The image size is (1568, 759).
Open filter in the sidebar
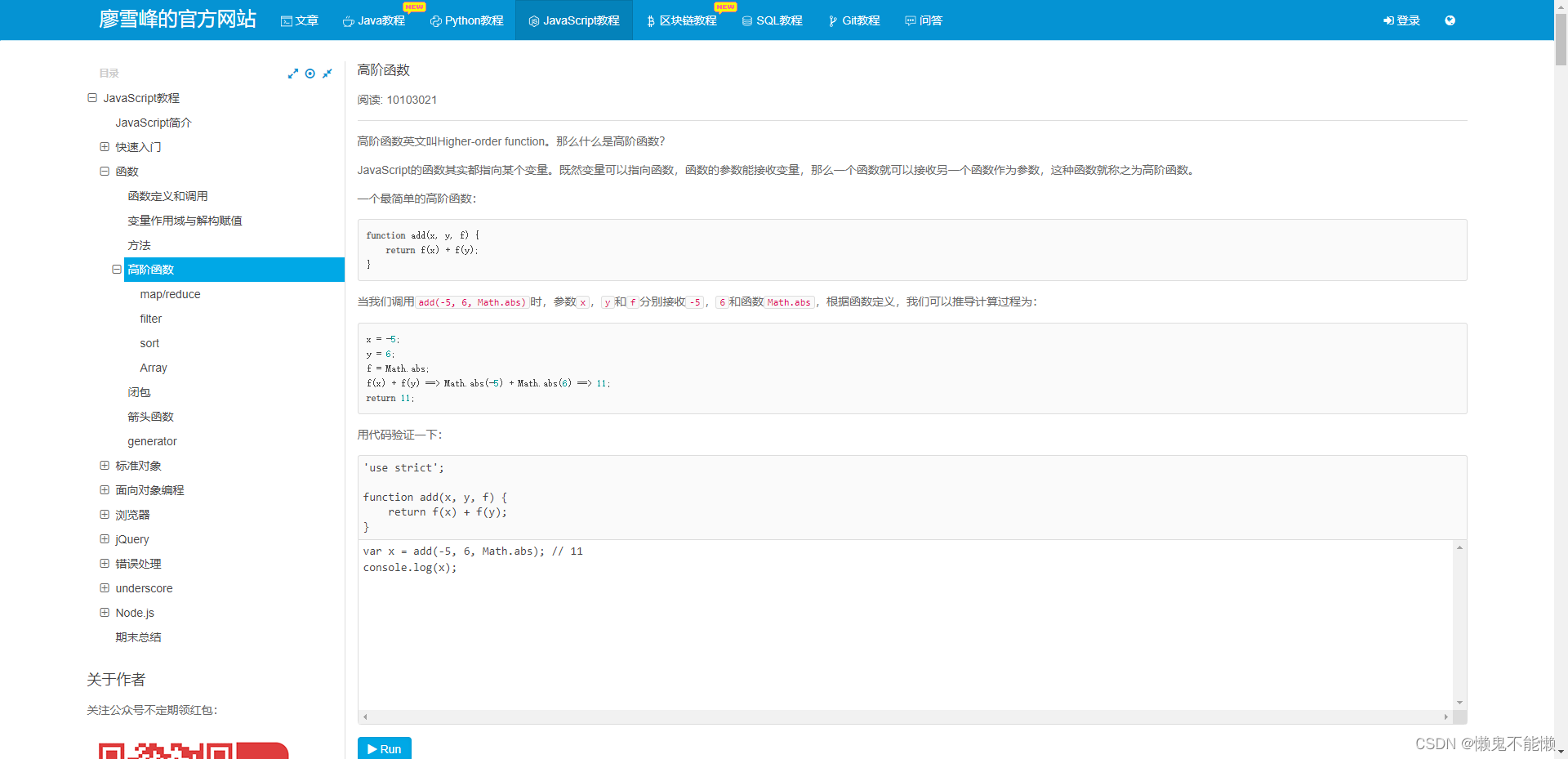point(151,319)
